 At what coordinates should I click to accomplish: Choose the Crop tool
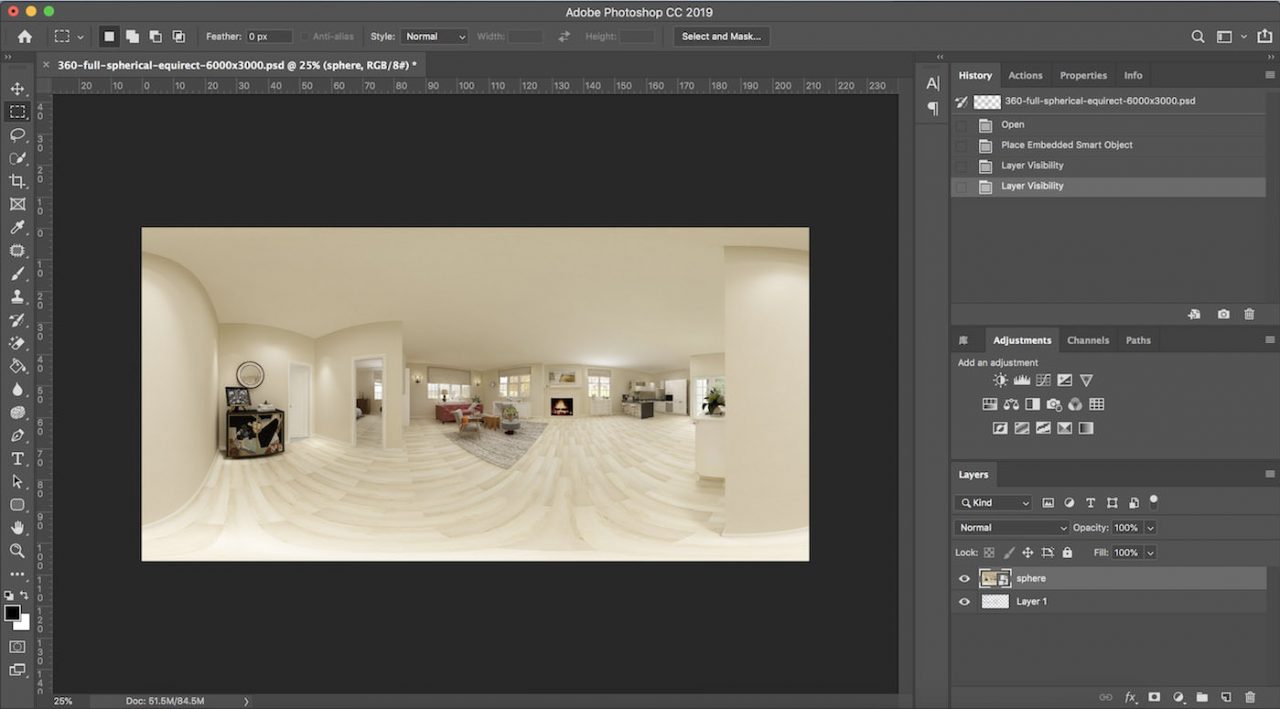tap(18, 181)
